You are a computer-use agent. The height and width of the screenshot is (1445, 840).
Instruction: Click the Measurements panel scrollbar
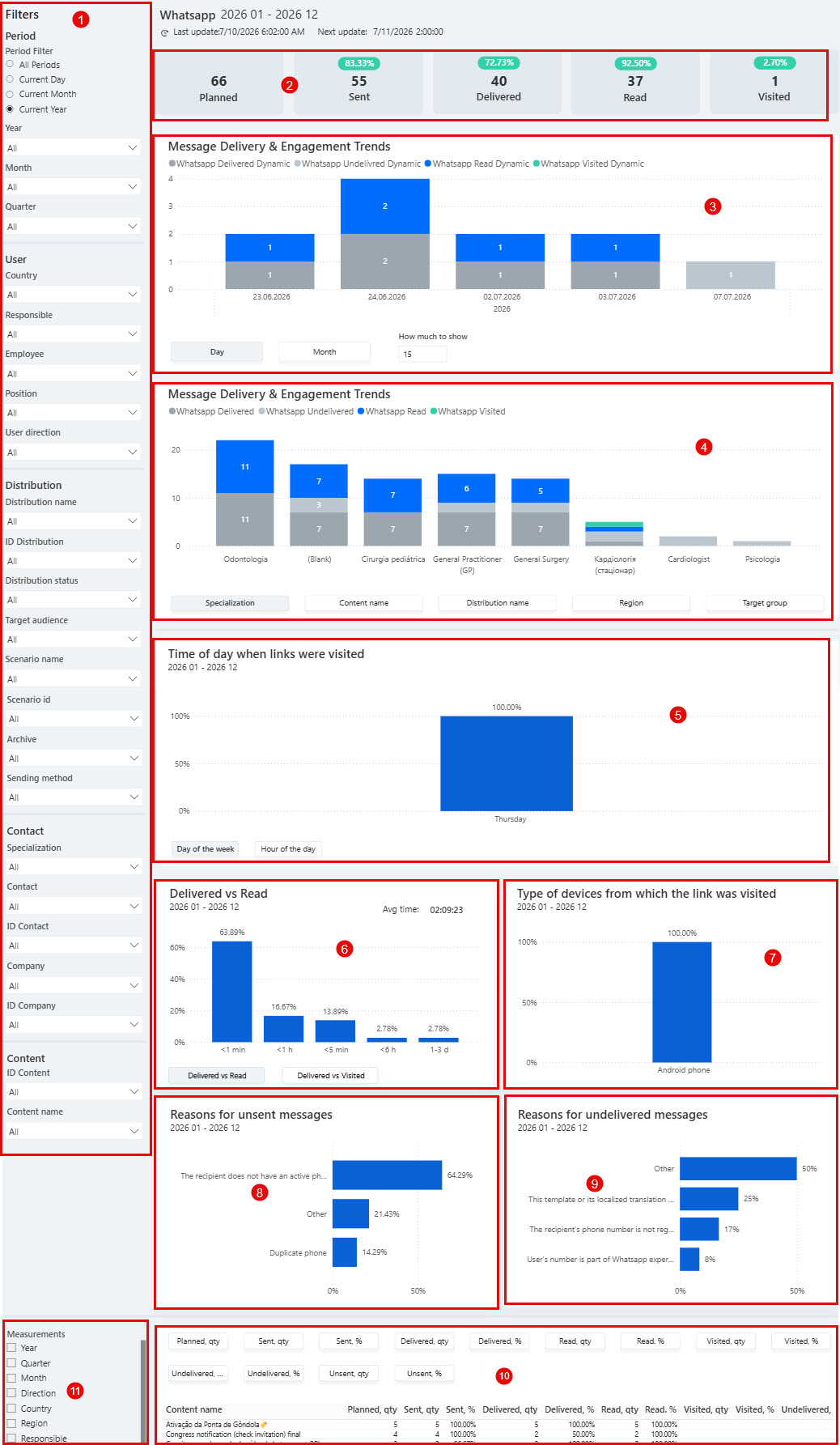coord(143,1391)
